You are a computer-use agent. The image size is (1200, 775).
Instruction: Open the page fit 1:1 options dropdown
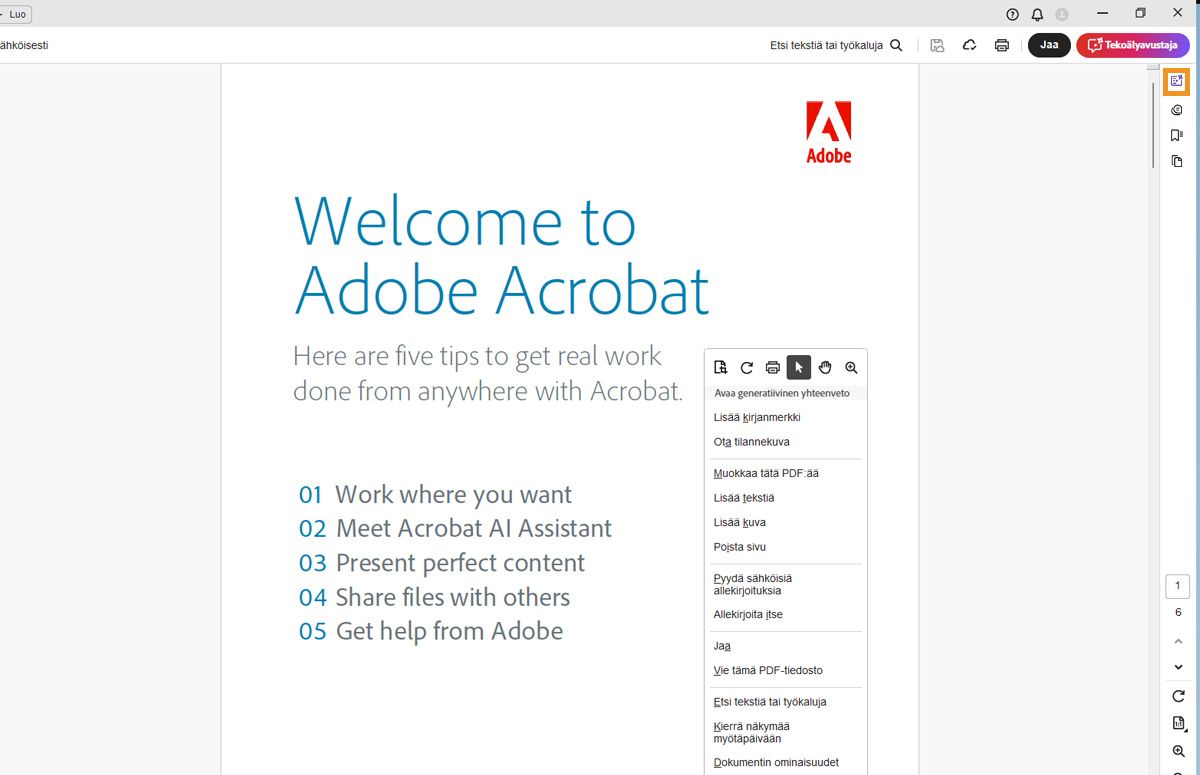tap(1178, 723)
